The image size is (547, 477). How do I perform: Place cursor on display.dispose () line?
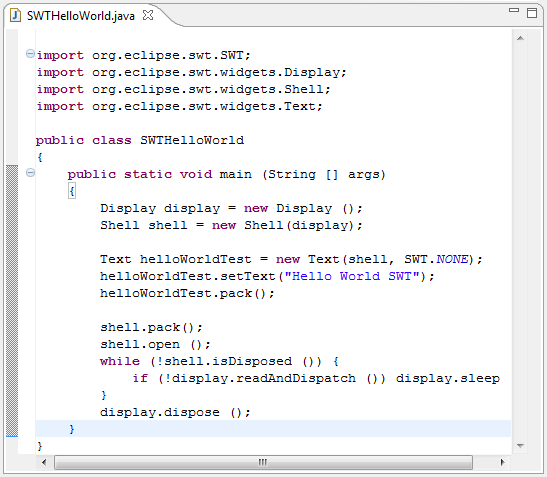(175, 412)
